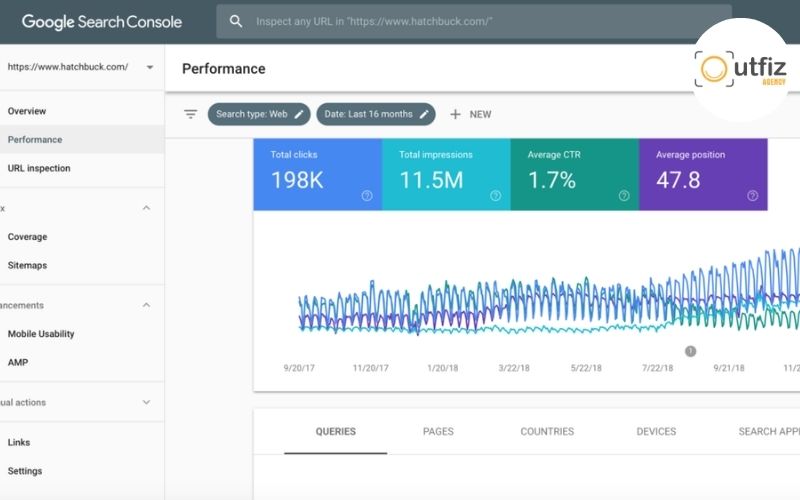Click the URL inspection search field
This screenshot has width=800, height=500.
474,21
